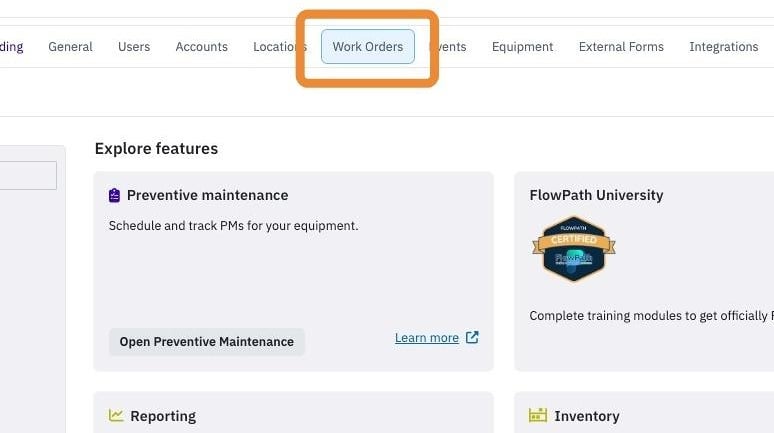Go to the Accounts tab

[201, 46]
